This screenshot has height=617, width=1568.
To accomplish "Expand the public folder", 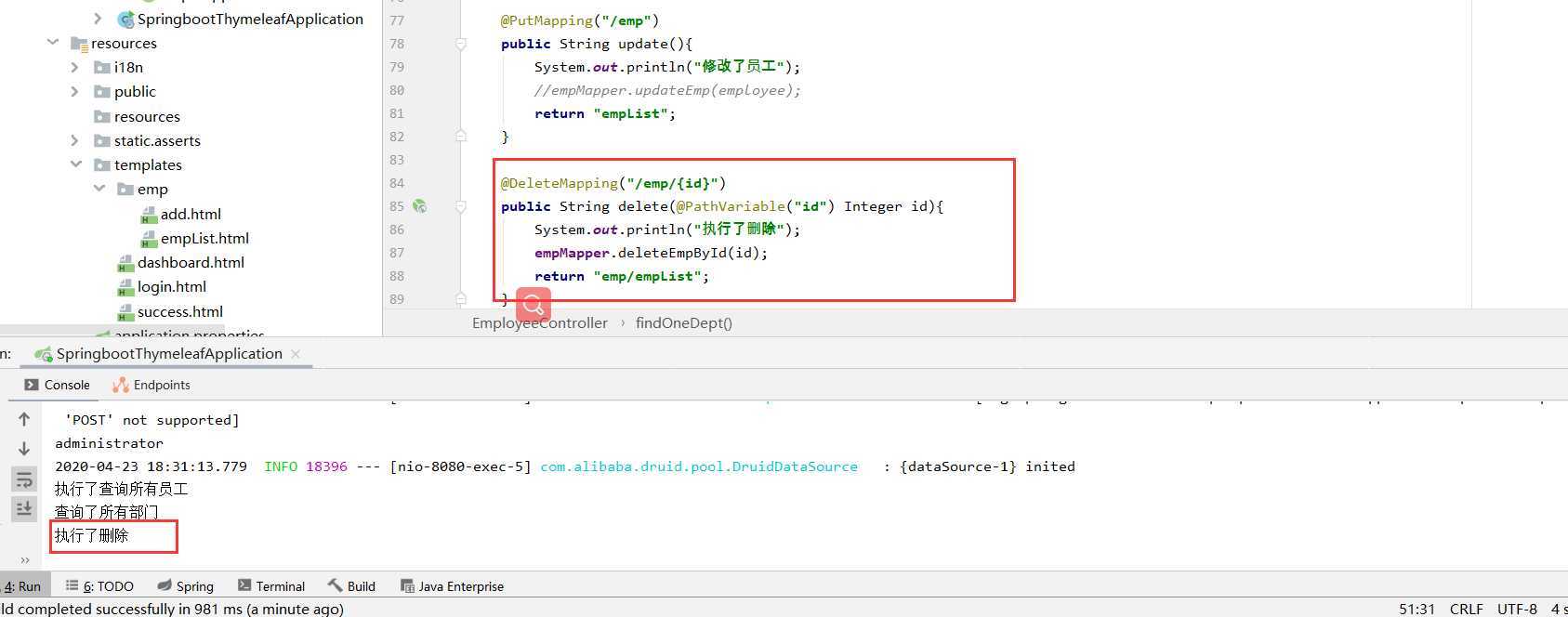I will 75,91.
